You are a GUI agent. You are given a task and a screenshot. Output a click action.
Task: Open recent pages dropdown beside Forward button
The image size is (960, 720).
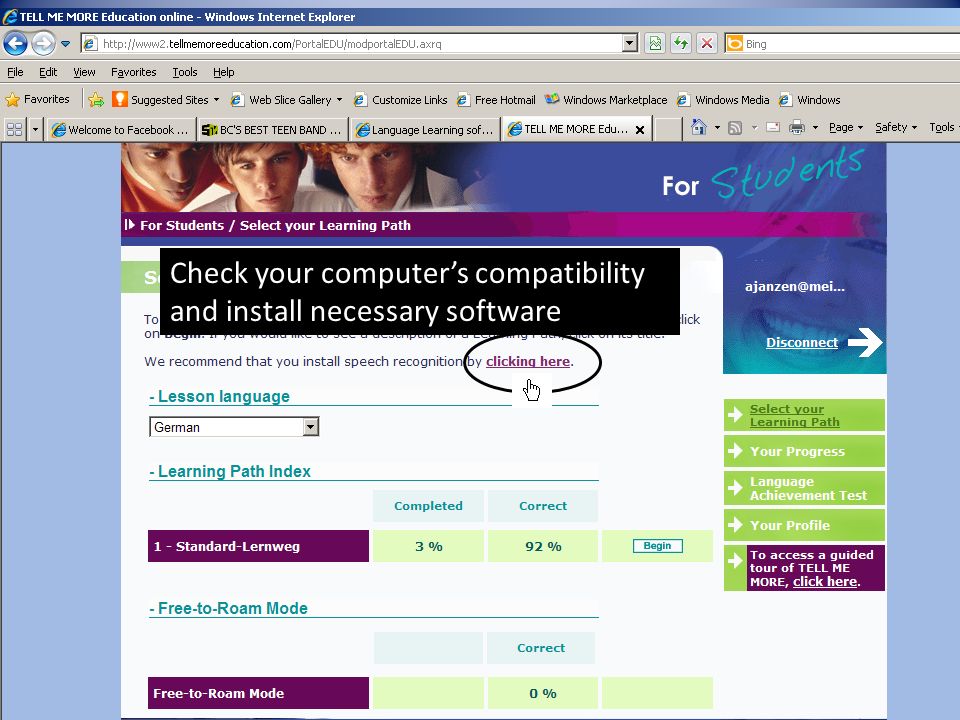66,44
